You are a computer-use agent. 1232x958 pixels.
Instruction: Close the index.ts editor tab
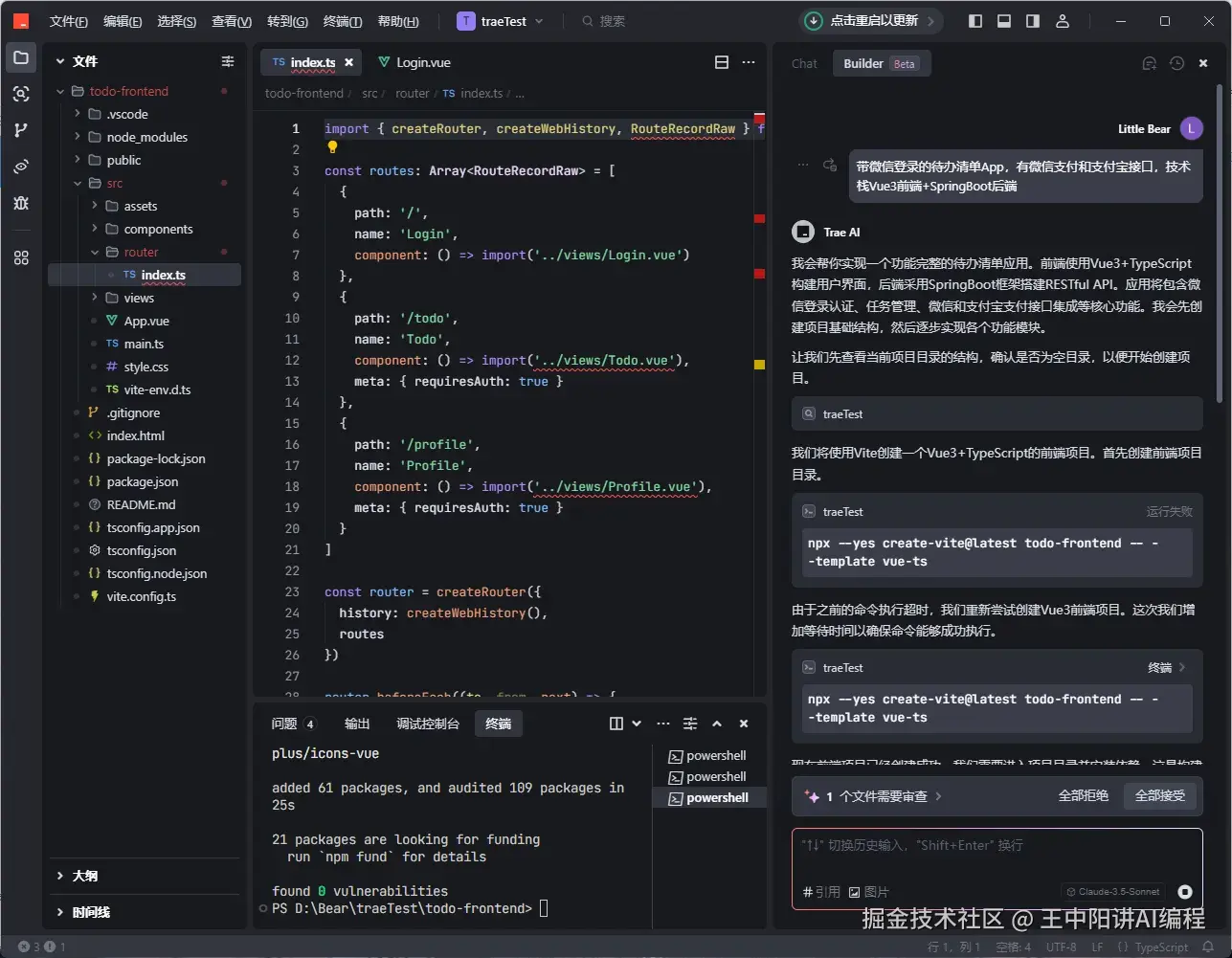click(x=349, y=62)
